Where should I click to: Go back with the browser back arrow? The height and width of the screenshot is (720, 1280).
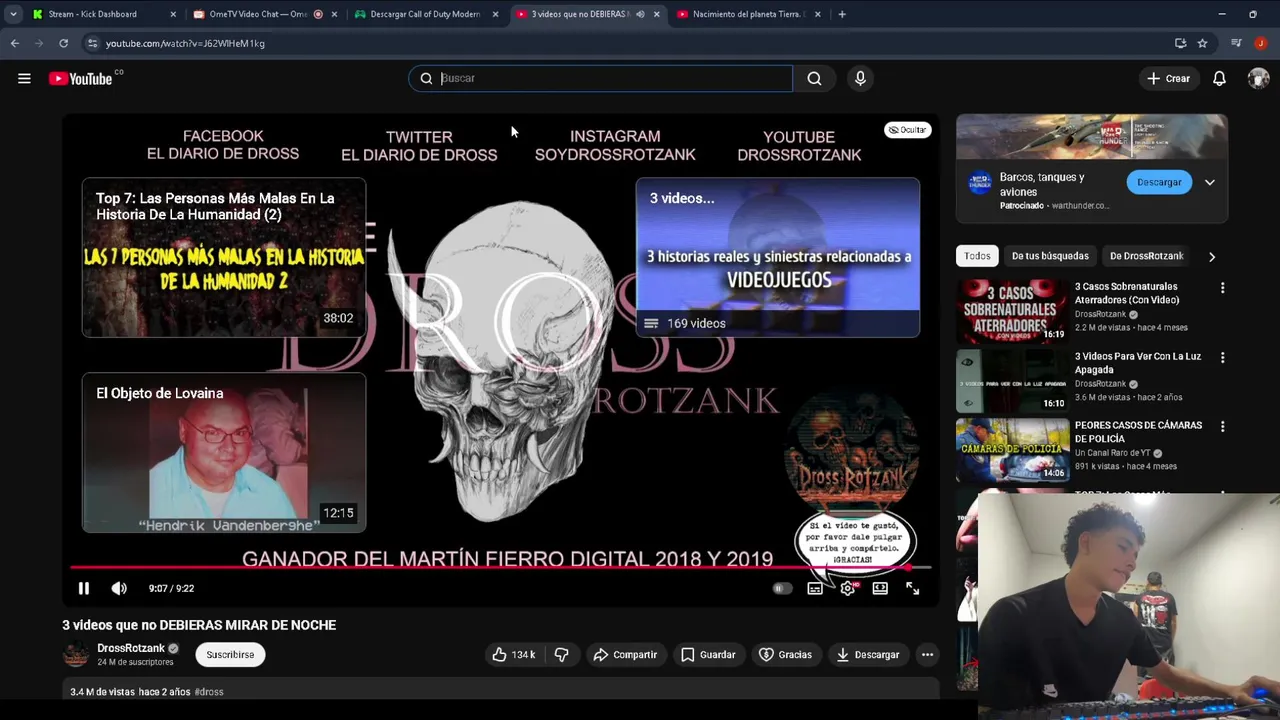[15, 43]
